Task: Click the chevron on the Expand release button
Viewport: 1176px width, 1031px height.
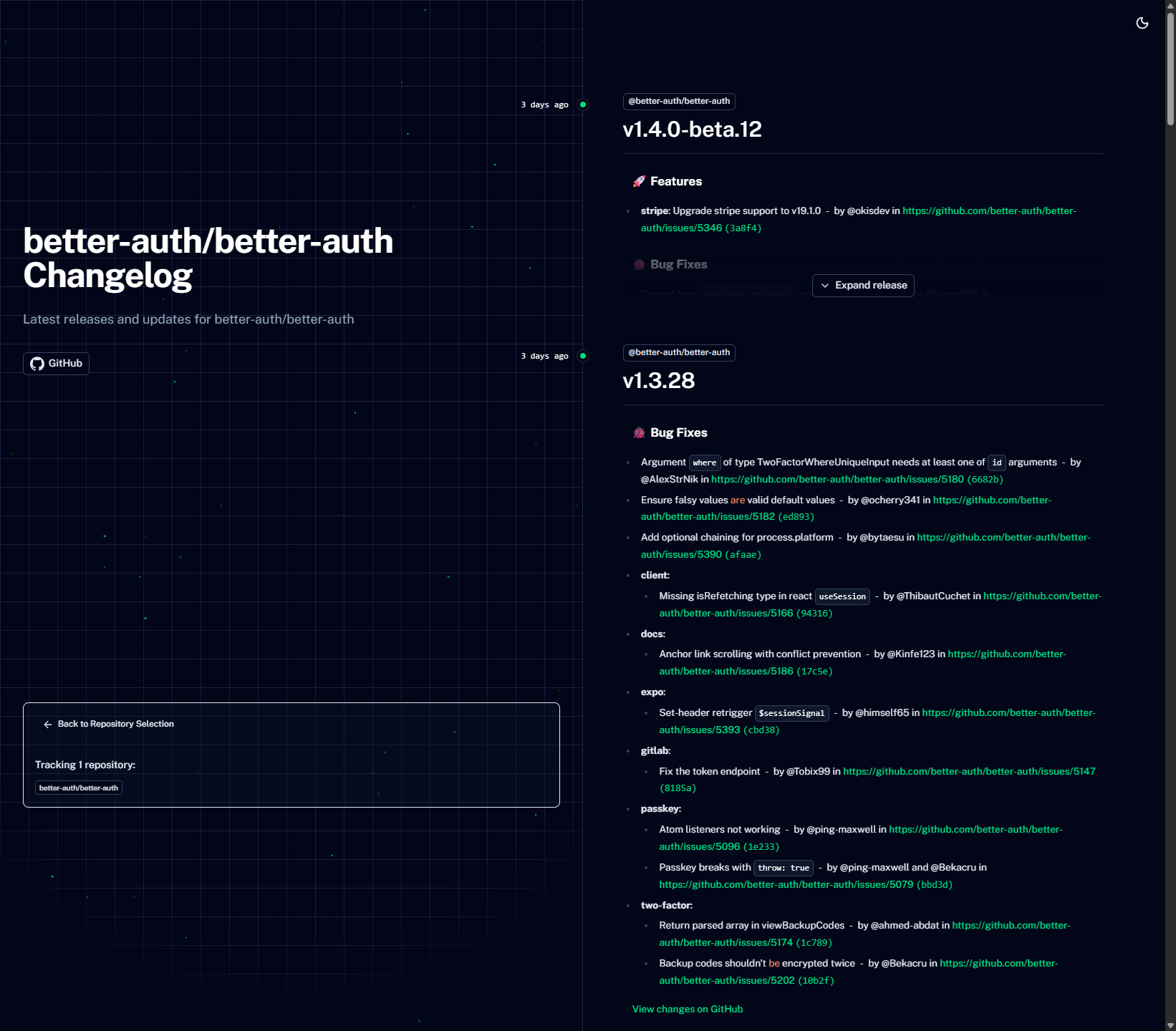Action: coord(825,285)
